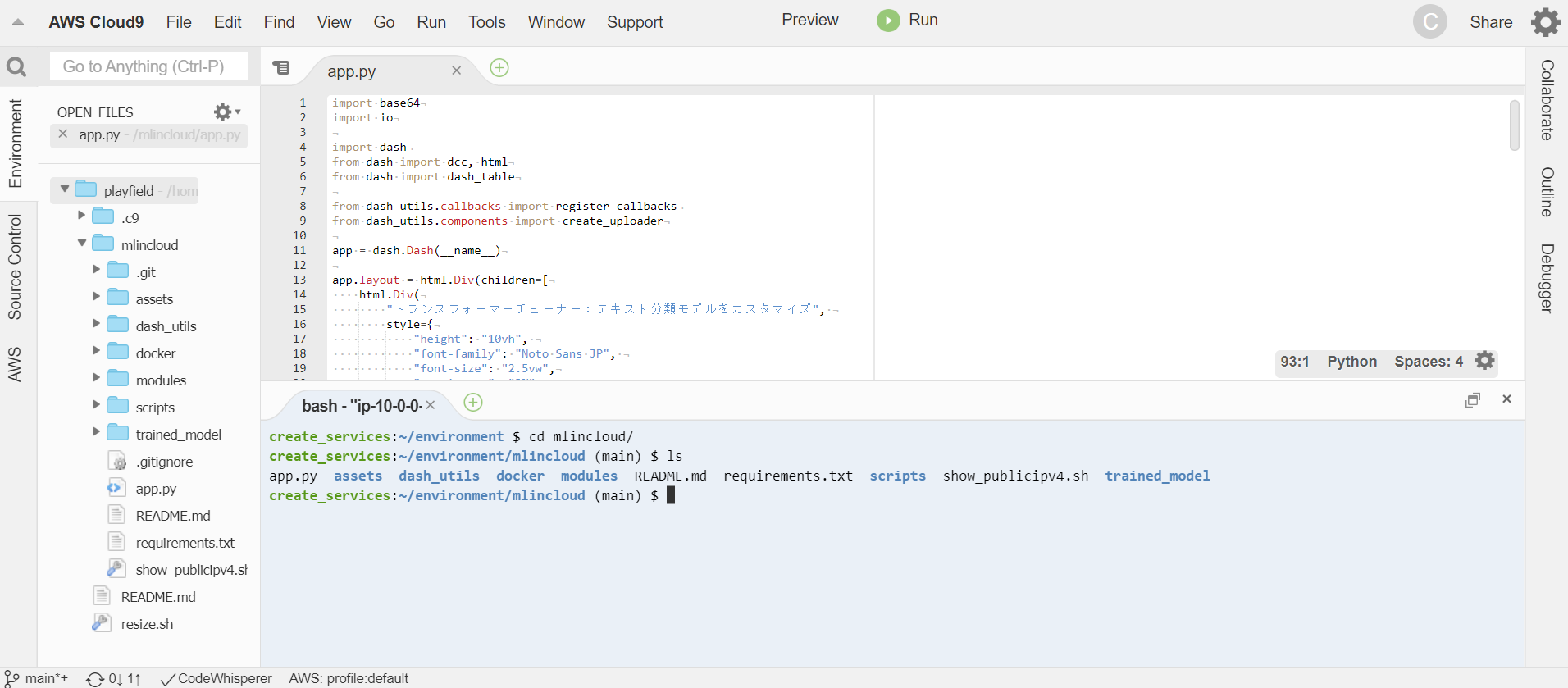This screenshot has width=1568, height=688.
Task: Open the Run menu
Action: [431, 22]
